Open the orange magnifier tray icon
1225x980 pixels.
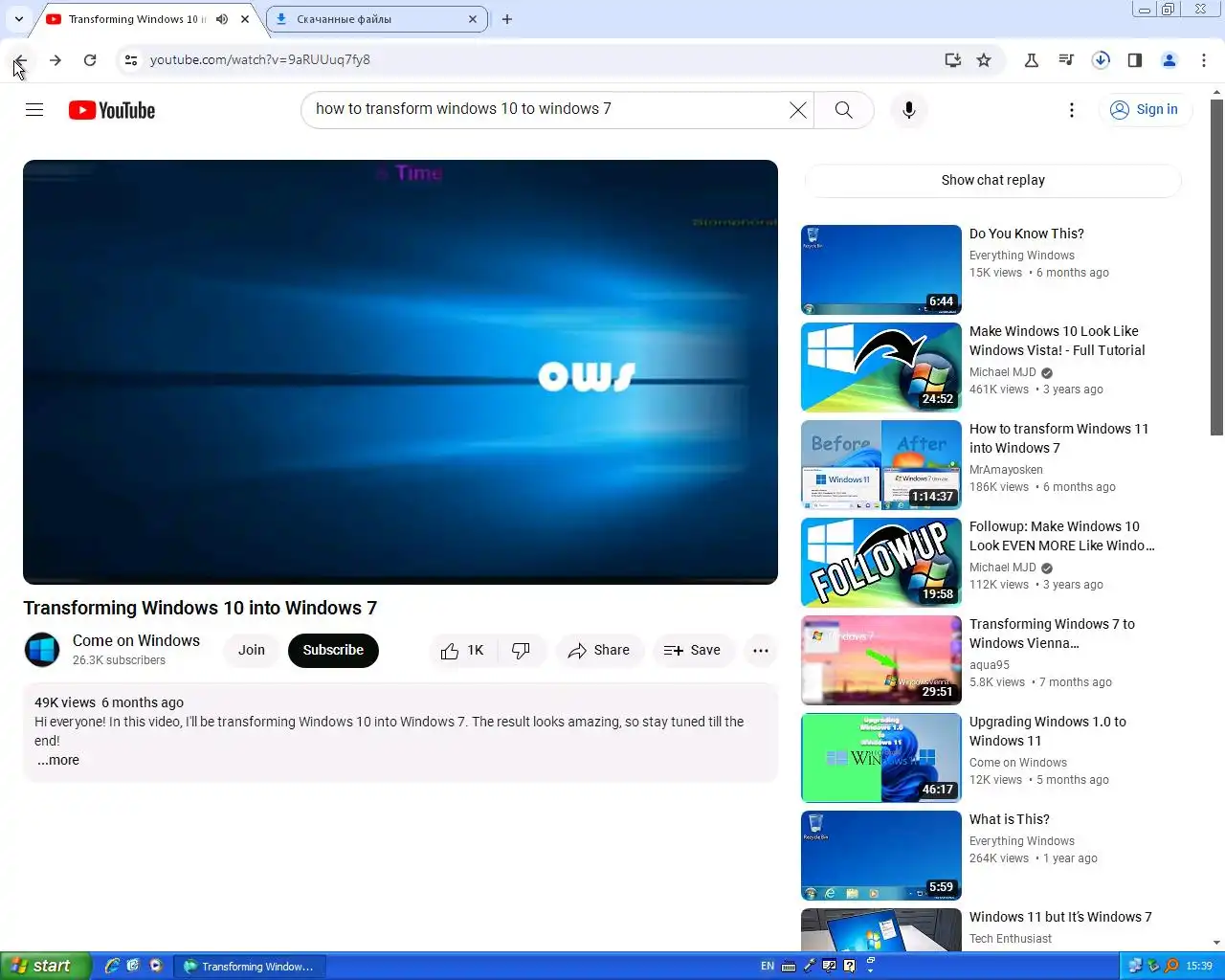coord(1171,966)
